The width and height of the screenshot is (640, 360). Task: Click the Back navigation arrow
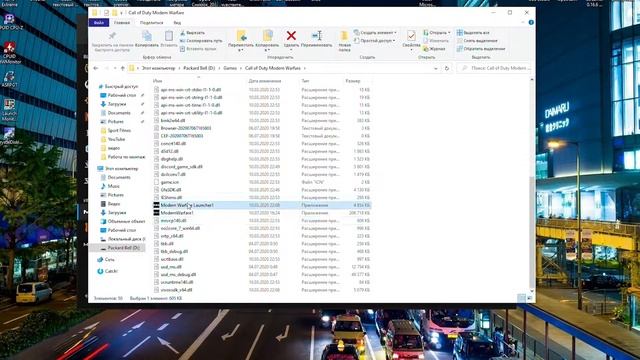pyautogui.click(x=96, y=68)
